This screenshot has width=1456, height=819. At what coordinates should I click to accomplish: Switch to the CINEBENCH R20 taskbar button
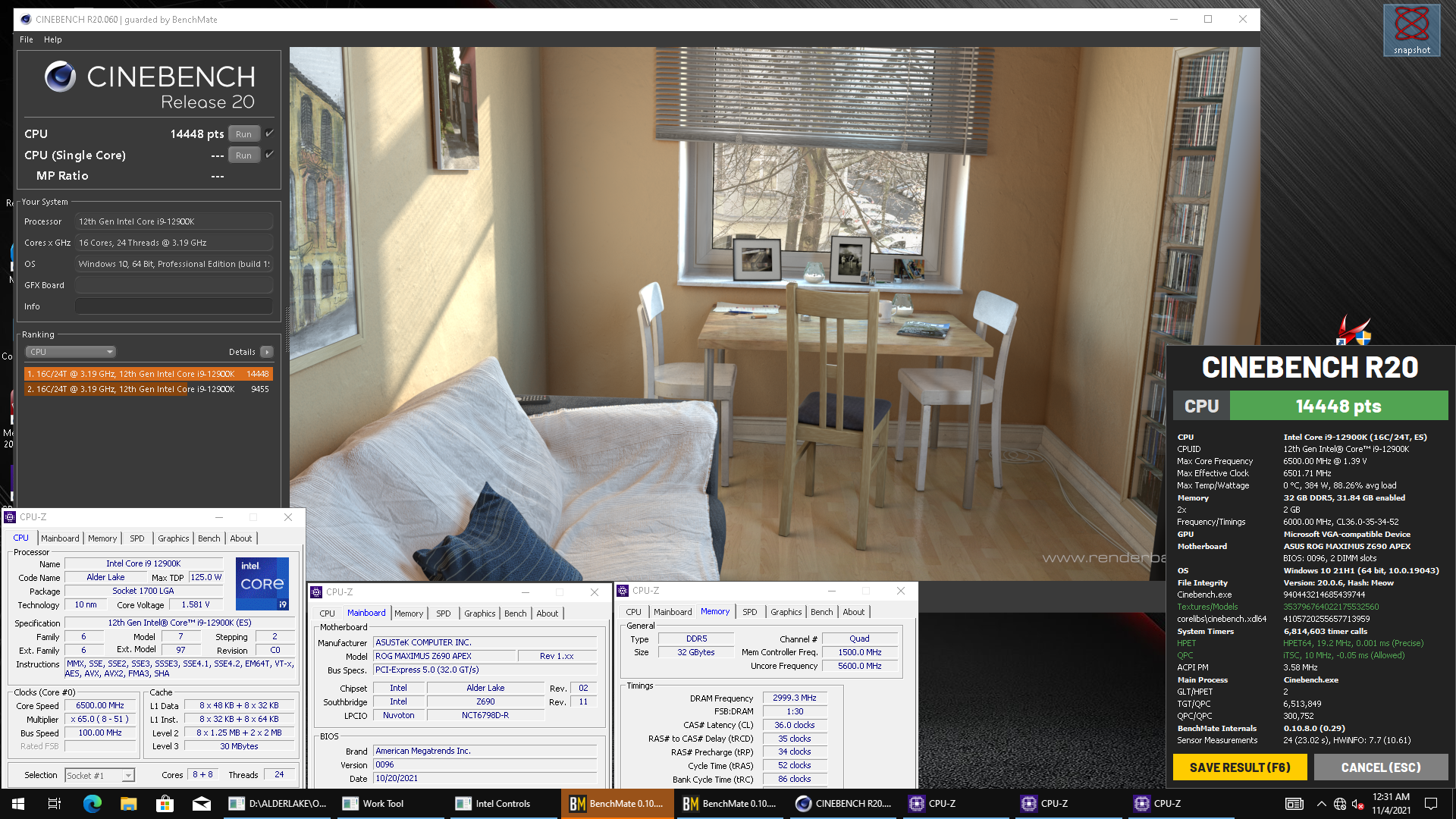[843, 804]
